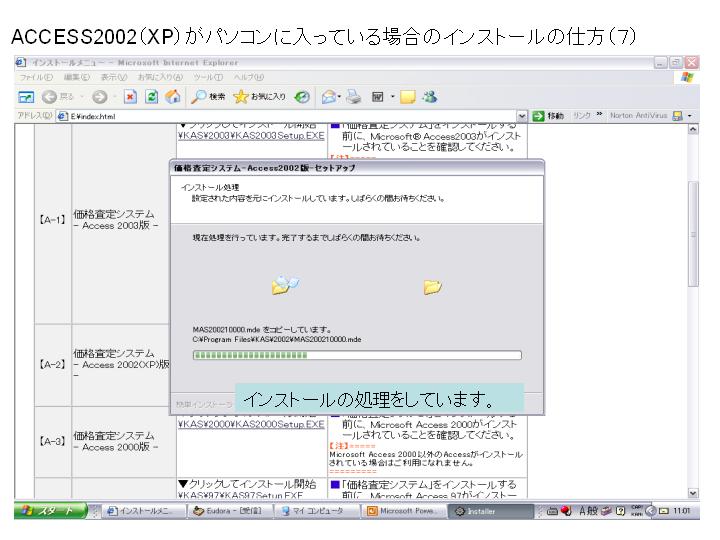Switch to インストールメニュー taskbar button
720x540 pixels.
tap(144, 511)
